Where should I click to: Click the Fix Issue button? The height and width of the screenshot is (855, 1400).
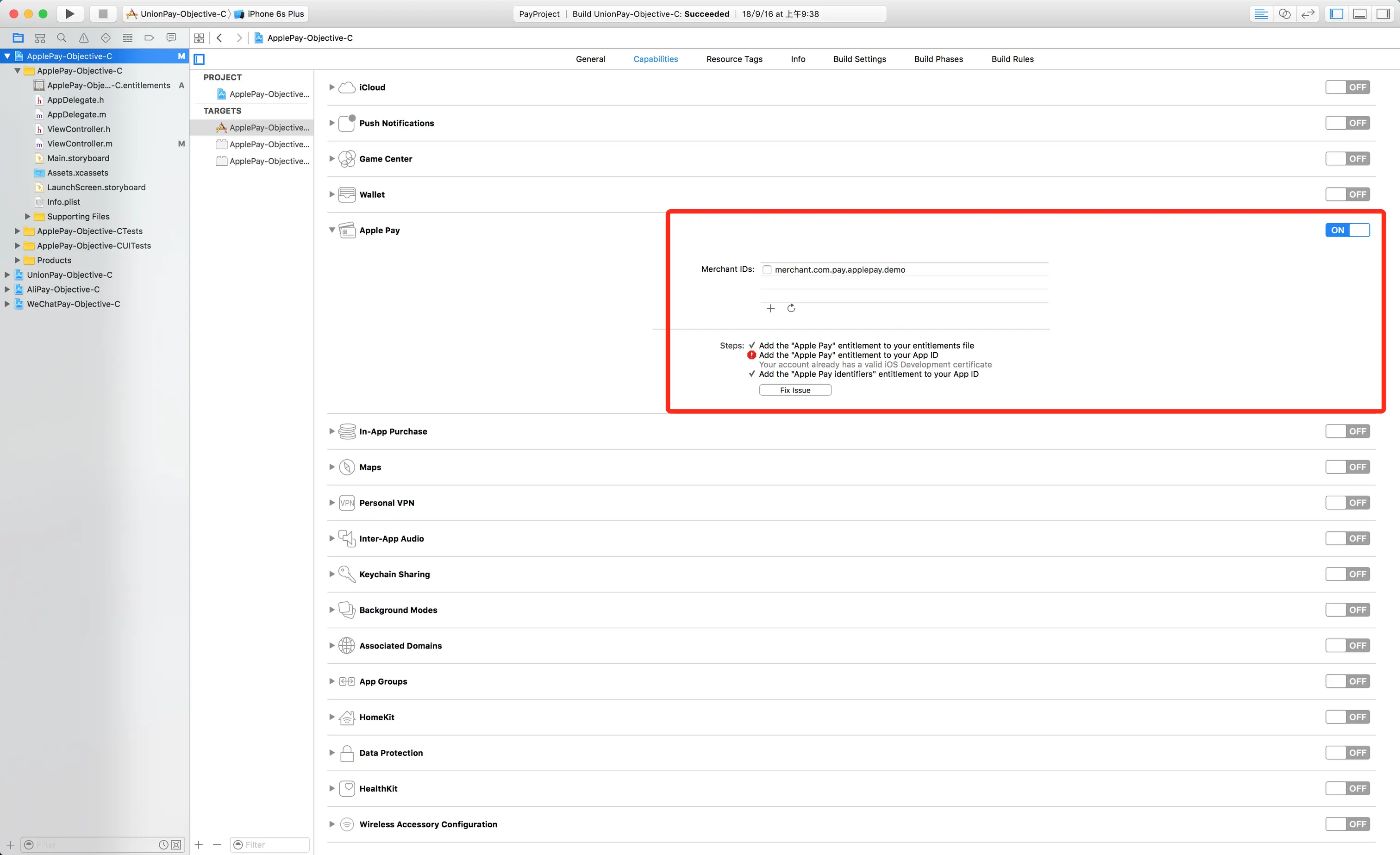pyautogui.click(x=795, y=390)
